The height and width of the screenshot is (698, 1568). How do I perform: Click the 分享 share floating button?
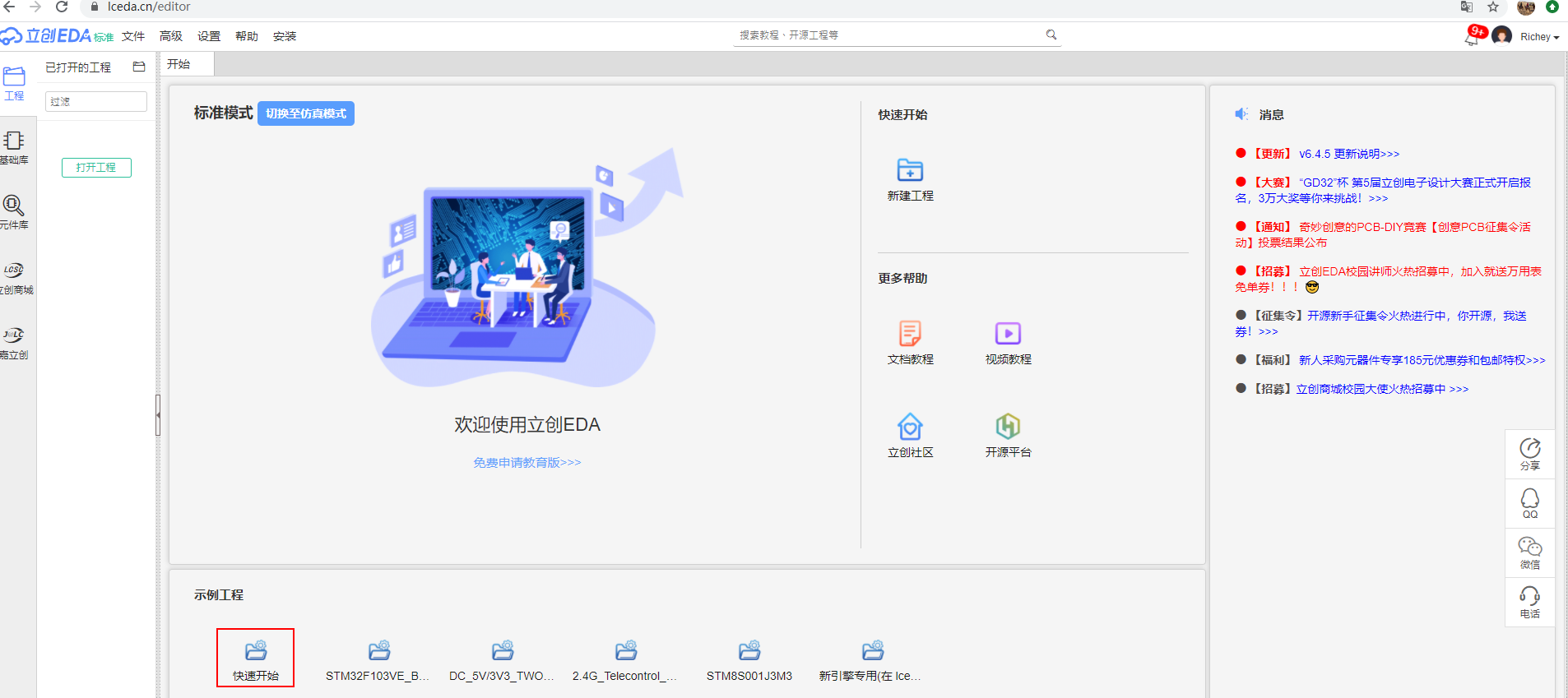(1529, 454)
